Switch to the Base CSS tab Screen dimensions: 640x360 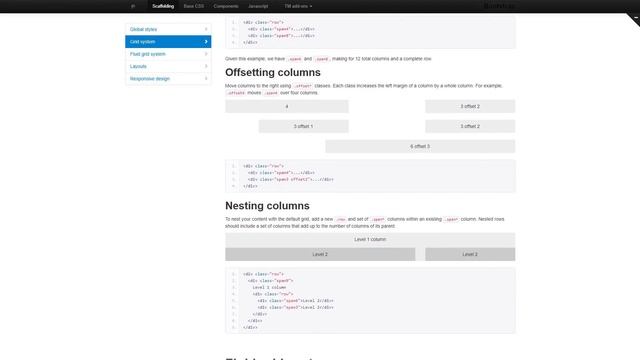[x=193, y=6]
